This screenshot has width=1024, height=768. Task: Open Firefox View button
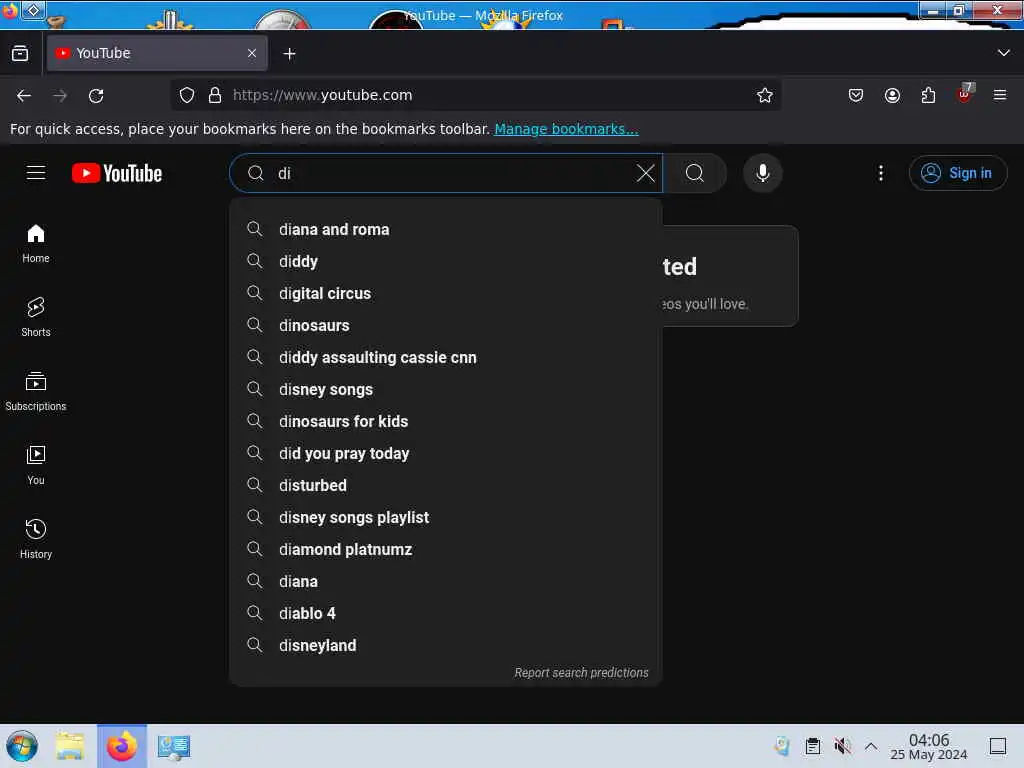tap(20, 53)
